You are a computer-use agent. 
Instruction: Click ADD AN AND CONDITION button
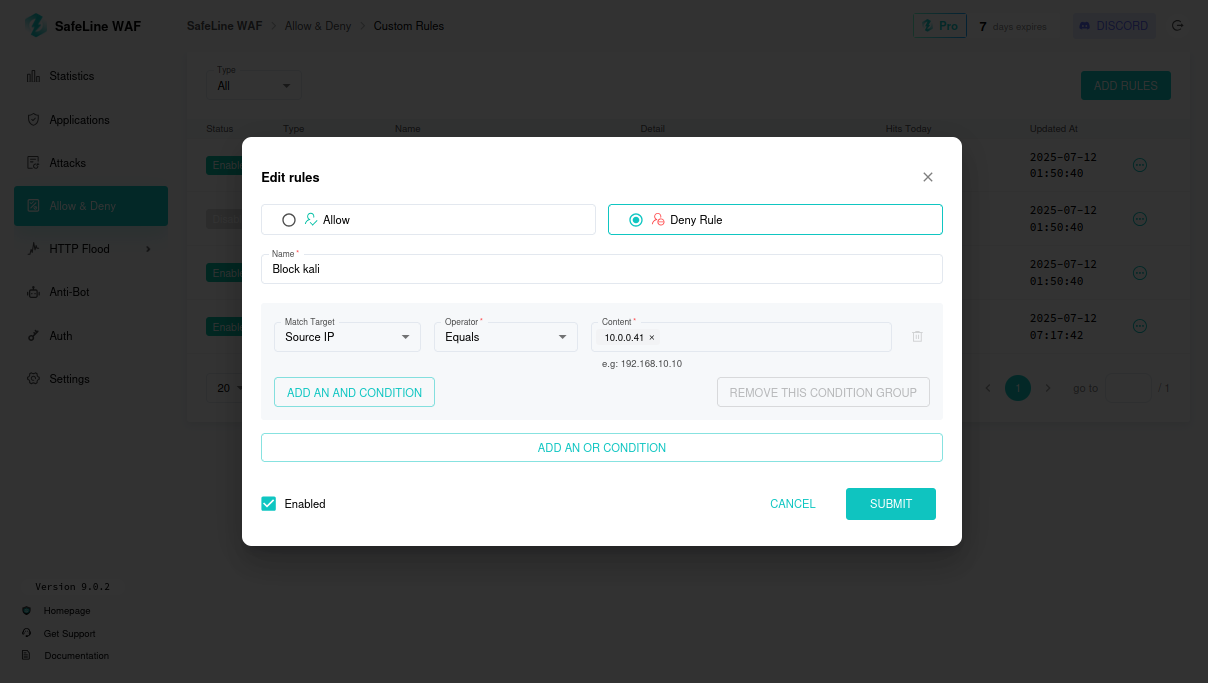pyautogui.click(x=354, y=393)
